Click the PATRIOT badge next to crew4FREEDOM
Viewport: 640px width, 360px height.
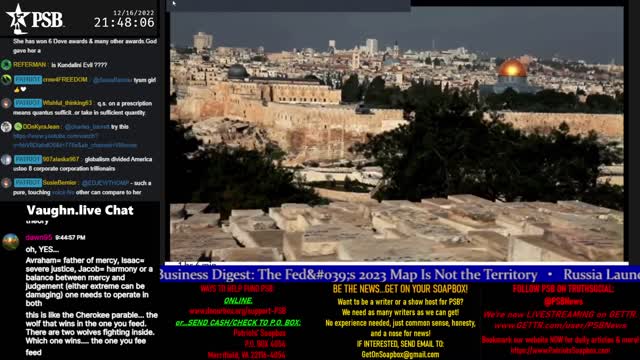28,80
